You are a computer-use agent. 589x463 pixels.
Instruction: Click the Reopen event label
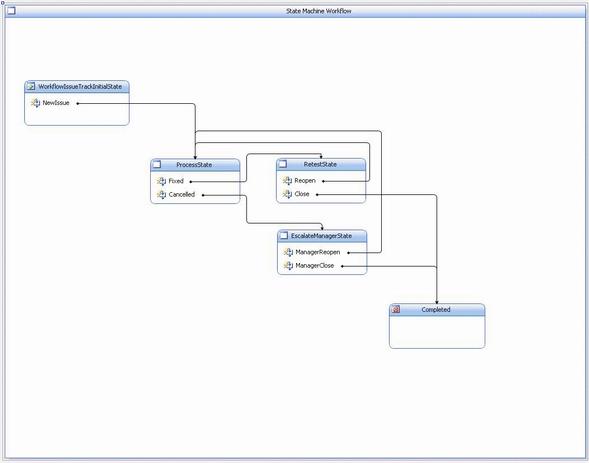[x=305, y=181]
